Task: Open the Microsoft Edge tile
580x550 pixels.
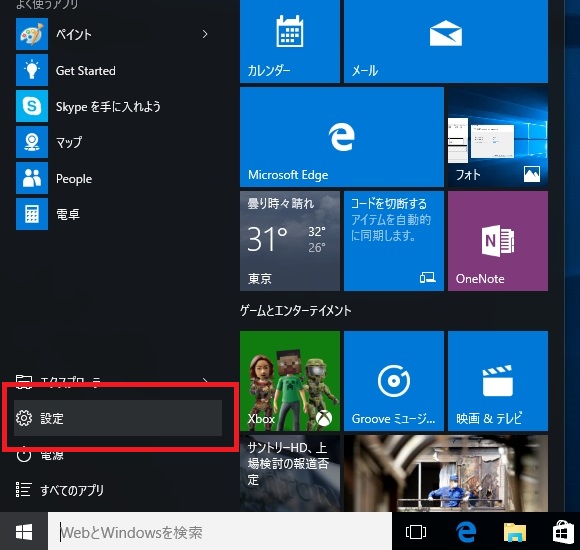Action: click(x=342, y=137)
